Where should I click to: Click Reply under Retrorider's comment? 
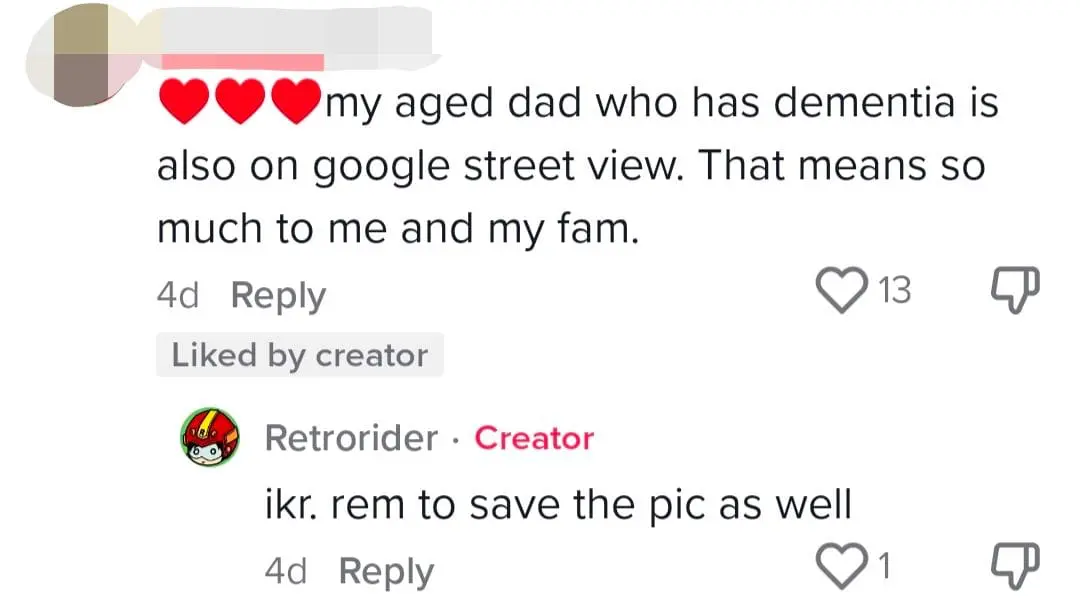tap(386, 572)
